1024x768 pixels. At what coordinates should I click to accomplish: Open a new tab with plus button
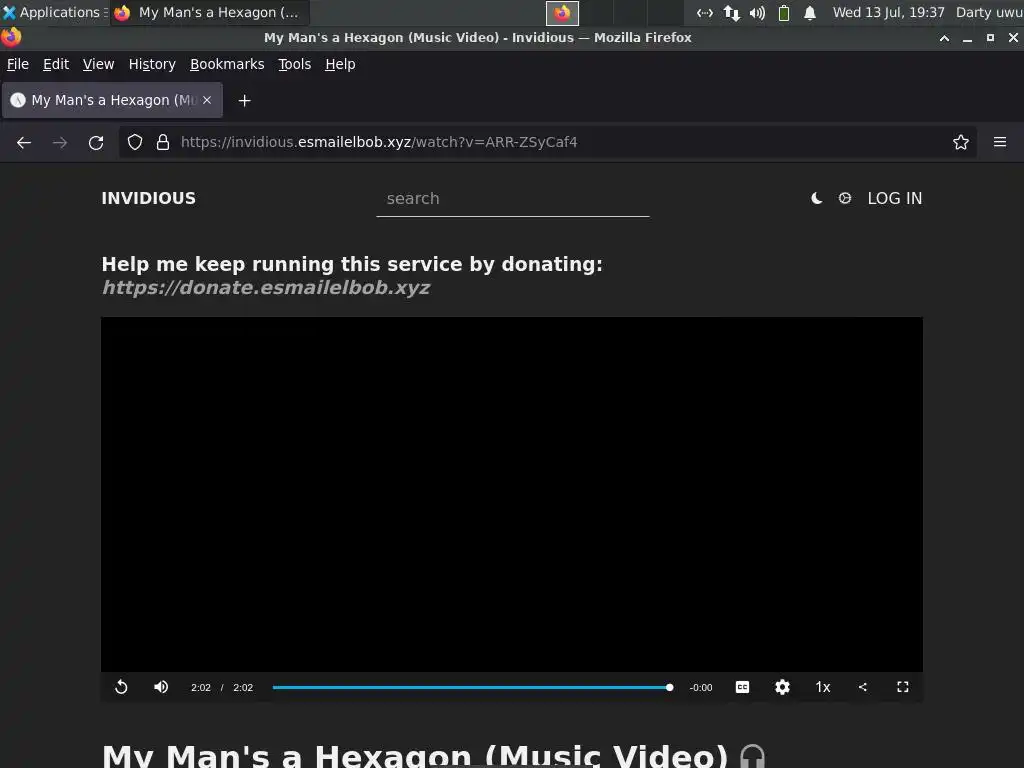coord(245,101)
